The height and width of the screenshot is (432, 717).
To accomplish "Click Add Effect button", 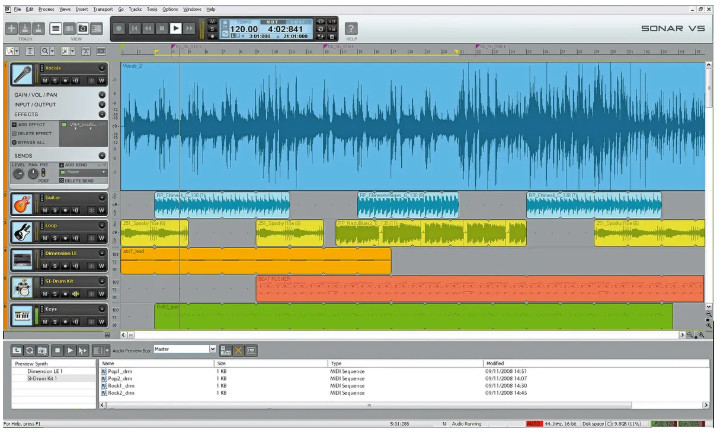I will coord(28,124).
